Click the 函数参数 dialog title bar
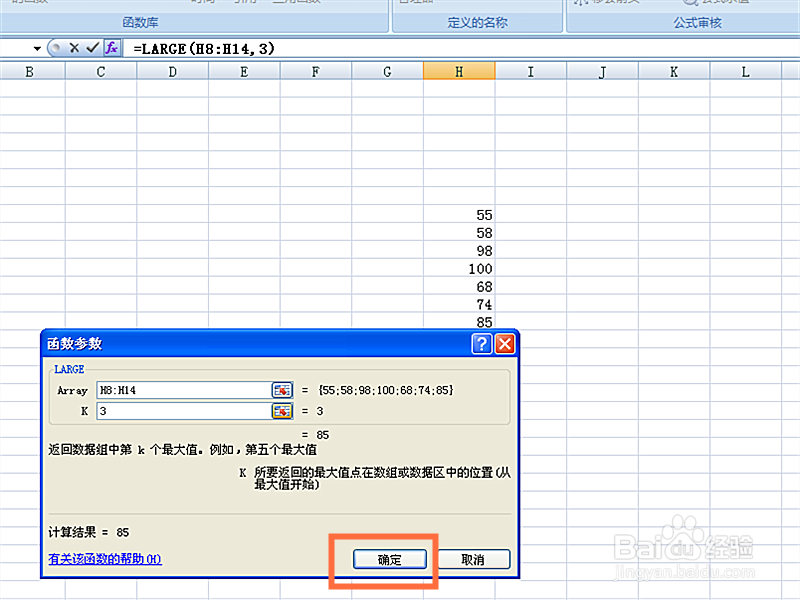This screenshot has width=800, height=600. [x=200, y=343]
